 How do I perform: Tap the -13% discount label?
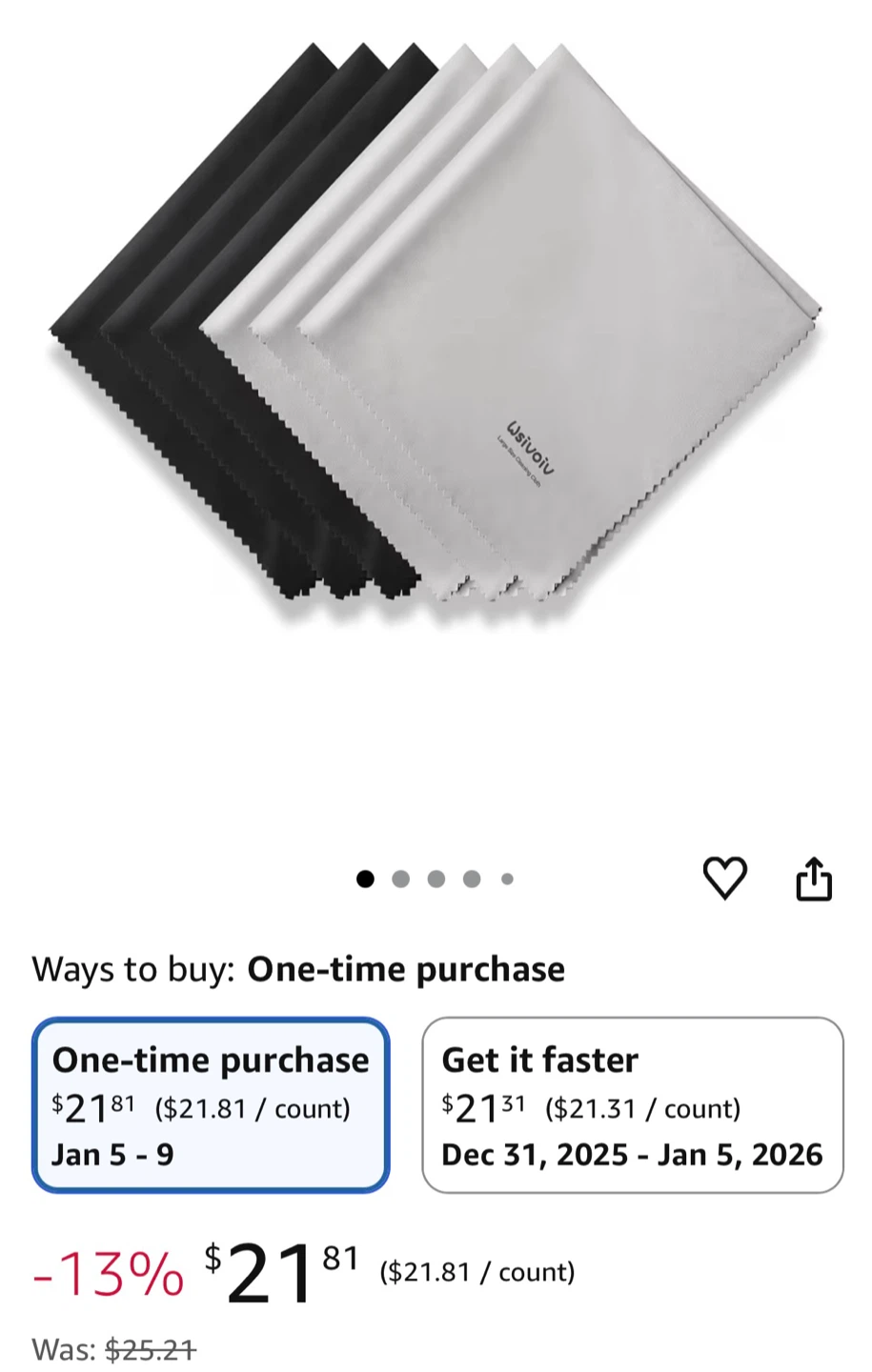pyautogui.click(x=109, y=1273)
